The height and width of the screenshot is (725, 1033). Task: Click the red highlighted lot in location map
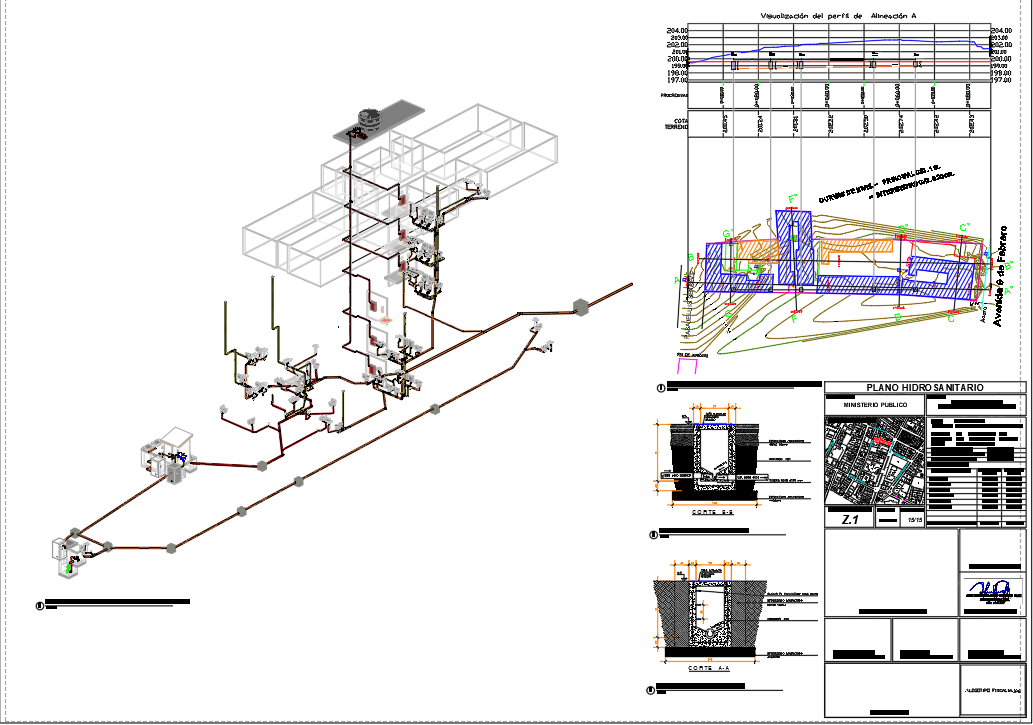coord(880,441)
